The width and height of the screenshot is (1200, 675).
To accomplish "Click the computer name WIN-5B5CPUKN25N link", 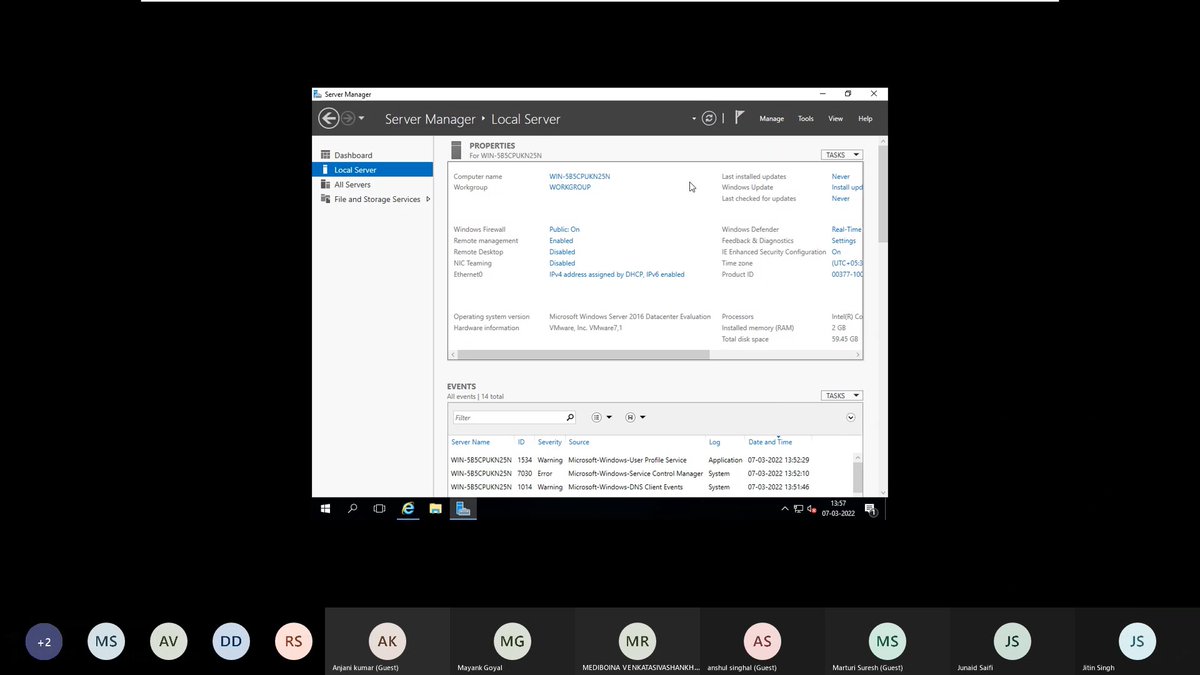I will click(x=579, y=176).
